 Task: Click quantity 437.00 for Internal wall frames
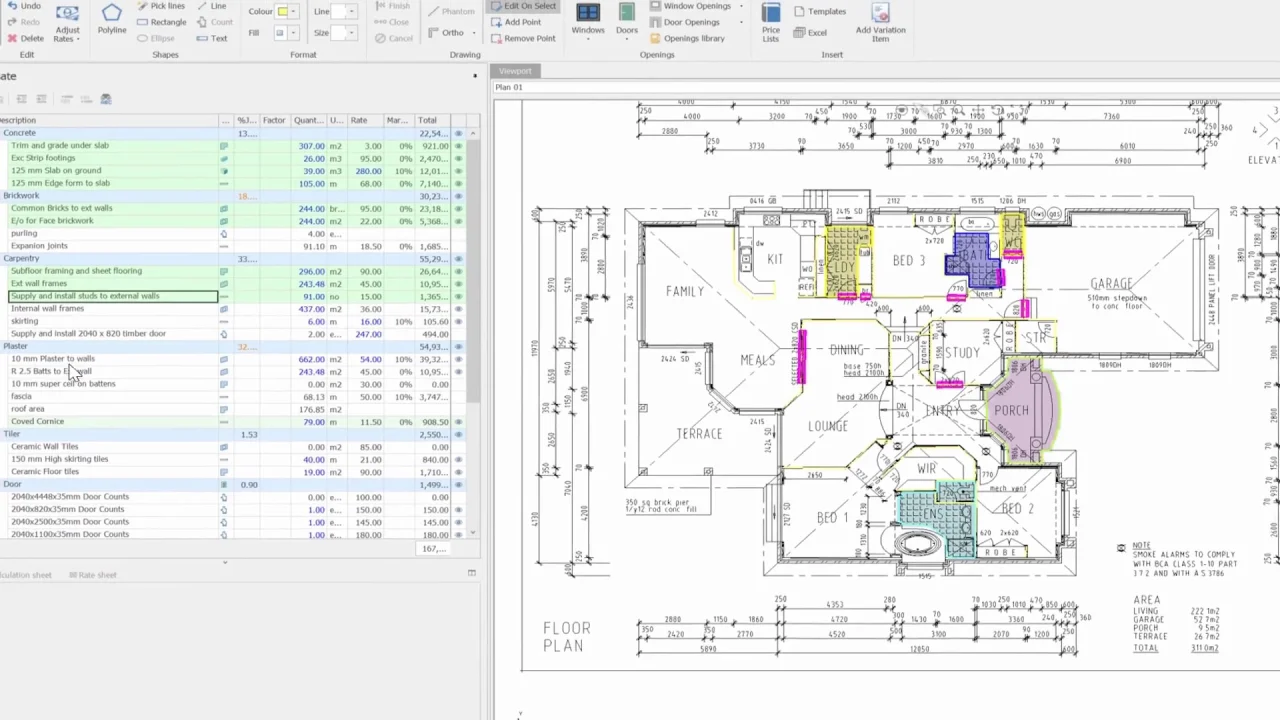[x=312, y=309]
